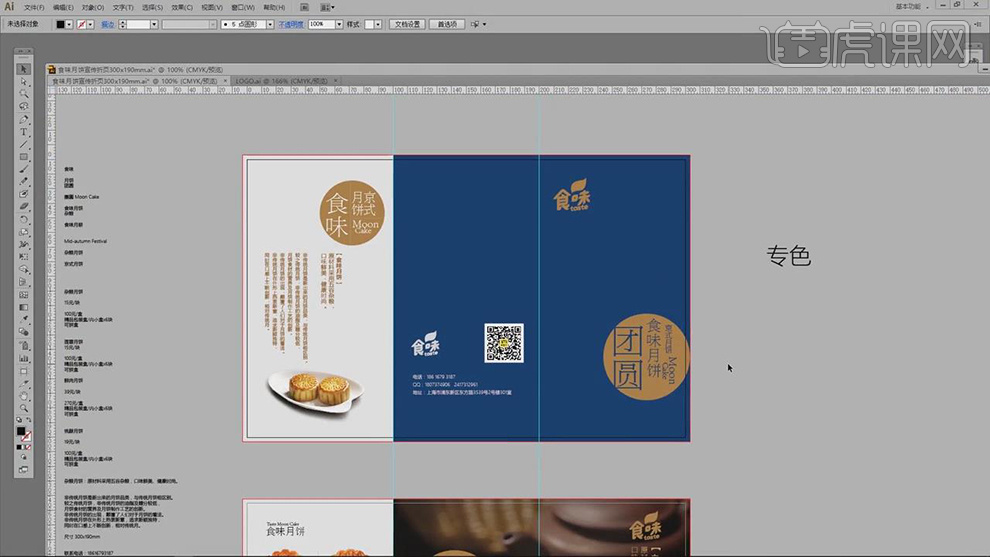
Task: Open the 文字(T) menu
Action: [x=123, y=8]
